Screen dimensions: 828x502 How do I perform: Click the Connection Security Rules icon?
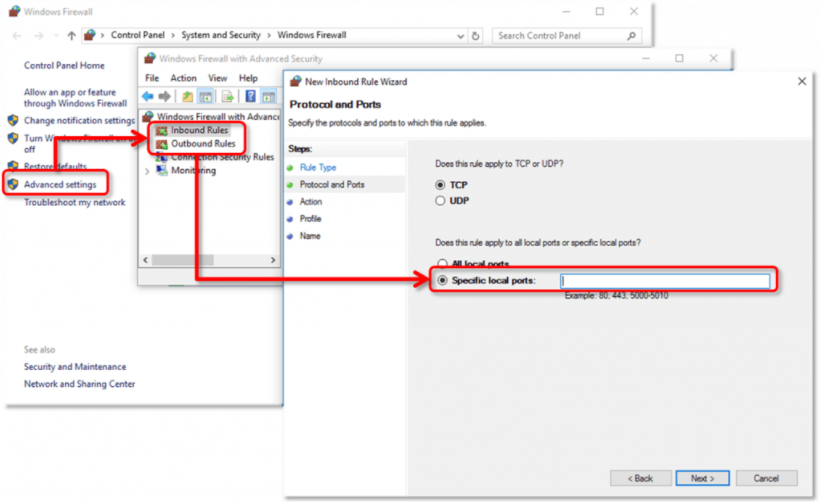pos(162,157)
